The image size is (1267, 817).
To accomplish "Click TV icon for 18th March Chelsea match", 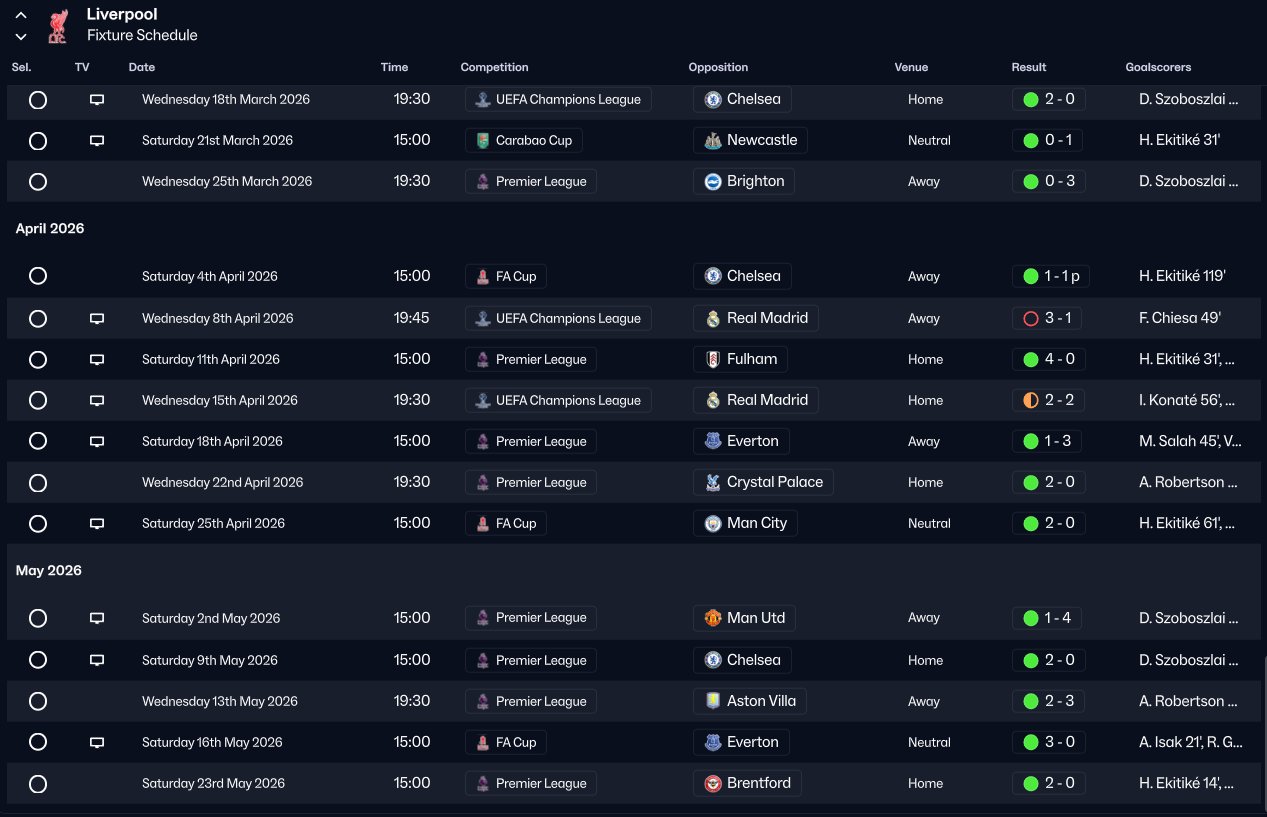I will pos(97,100).
